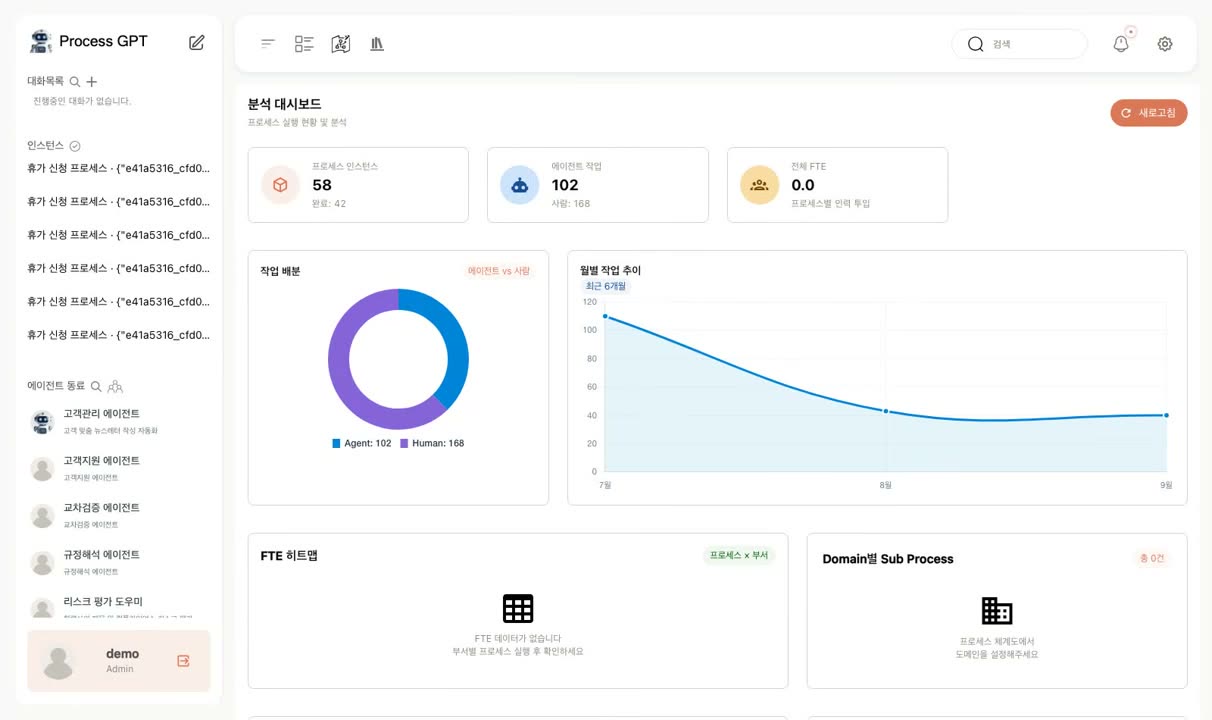Click the grid icon in FTE 히트맵

coord(518,608)
